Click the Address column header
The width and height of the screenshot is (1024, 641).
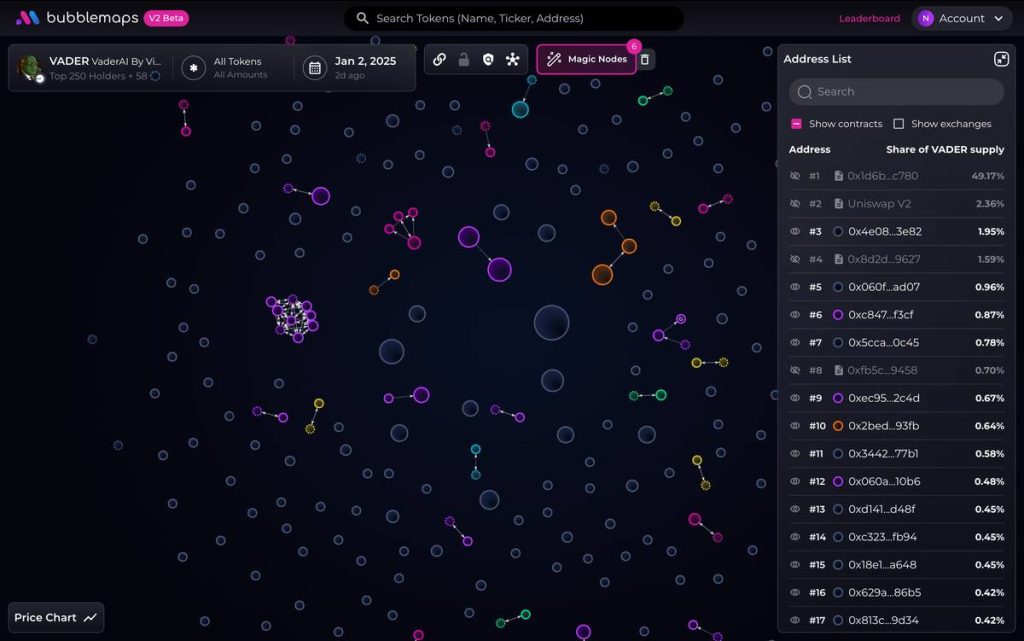coord(809,149)
